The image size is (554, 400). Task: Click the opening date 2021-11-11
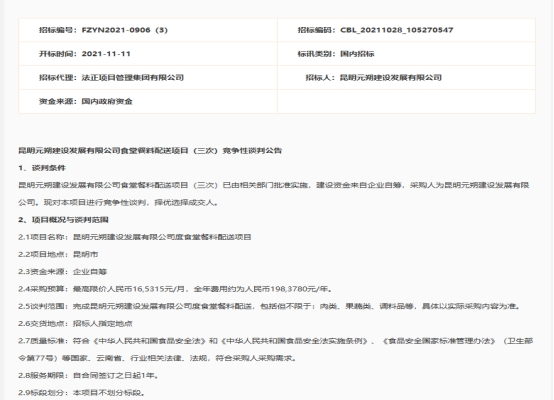(106, 54)
